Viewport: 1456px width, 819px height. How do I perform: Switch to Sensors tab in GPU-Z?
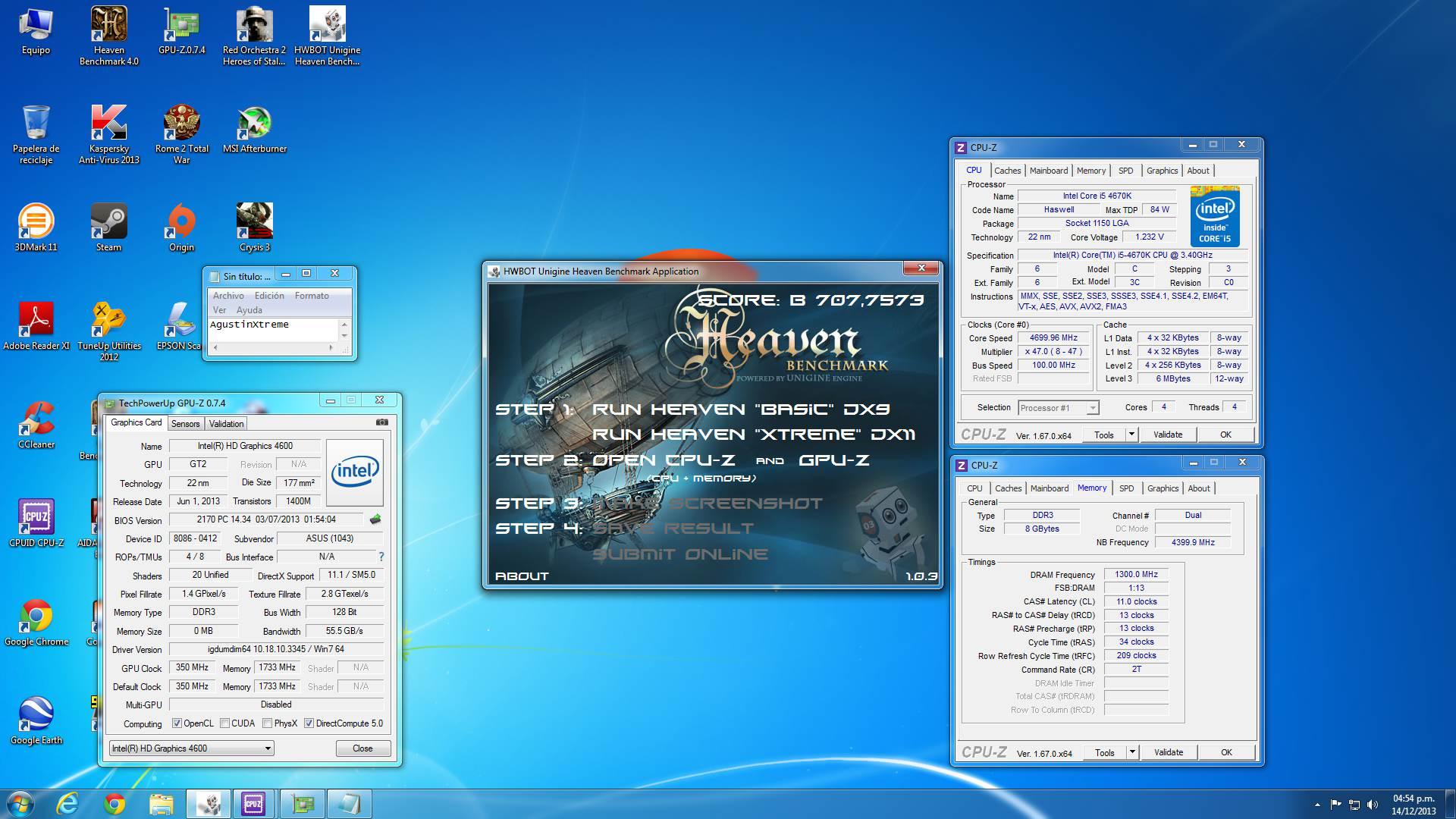click(x=186, y=424)
